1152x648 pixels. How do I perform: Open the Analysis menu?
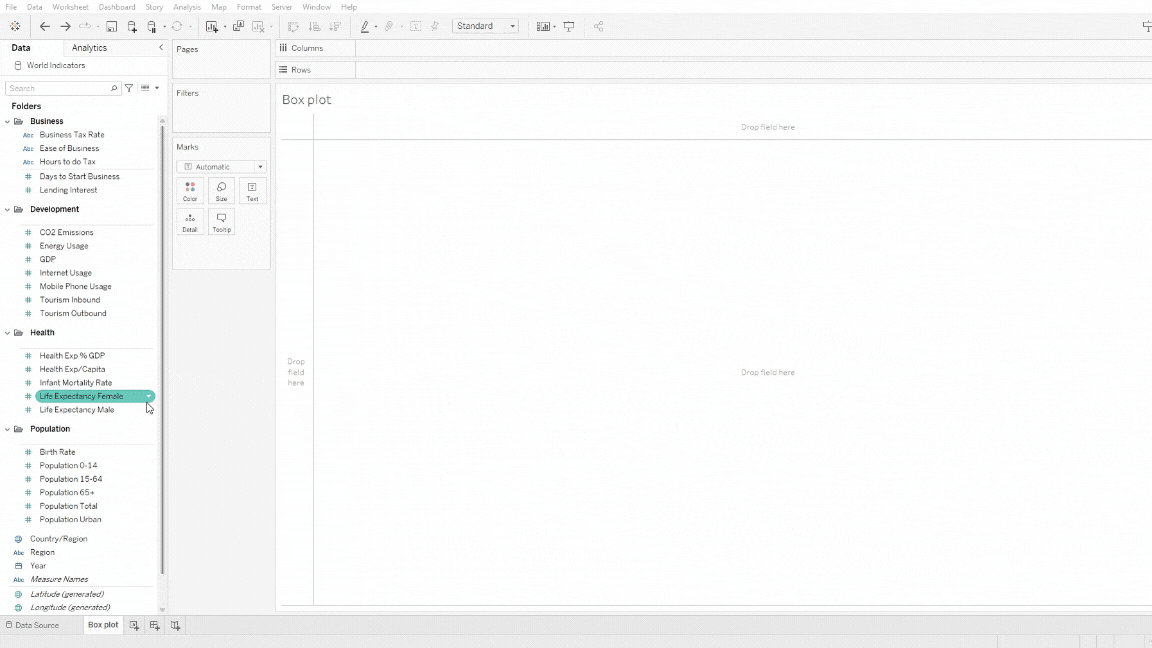coord(187,6)
